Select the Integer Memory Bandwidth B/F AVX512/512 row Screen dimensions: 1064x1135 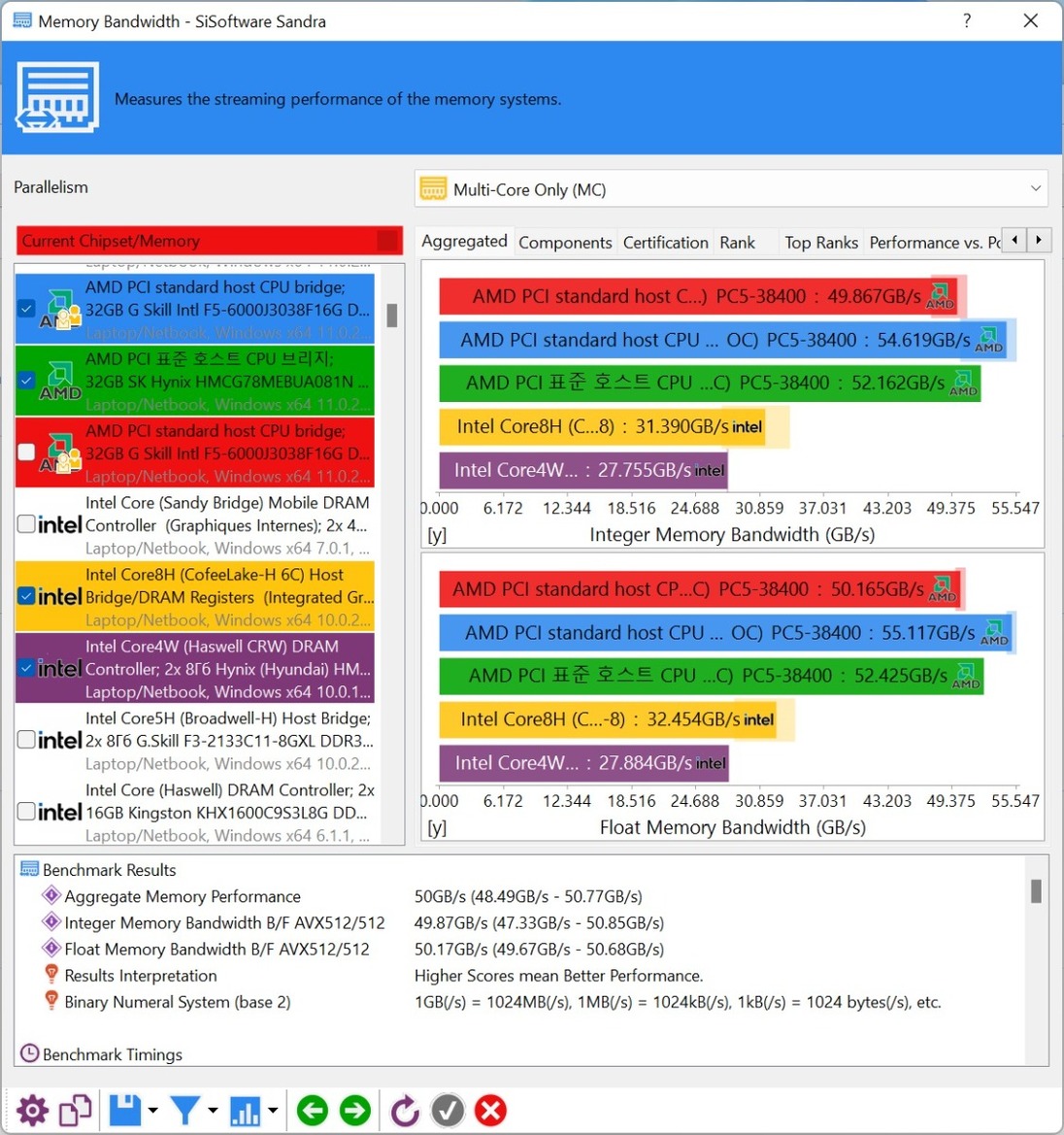coord(521,922)
